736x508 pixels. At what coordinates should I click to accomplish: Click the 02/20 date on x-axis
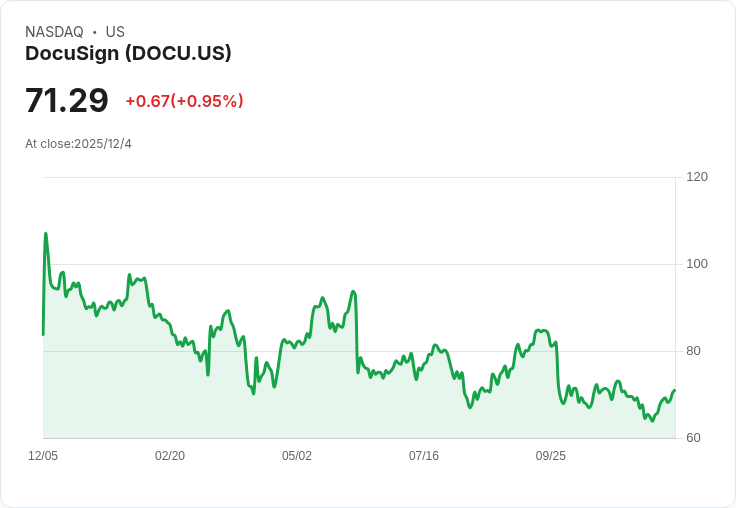tap(170, 456)
